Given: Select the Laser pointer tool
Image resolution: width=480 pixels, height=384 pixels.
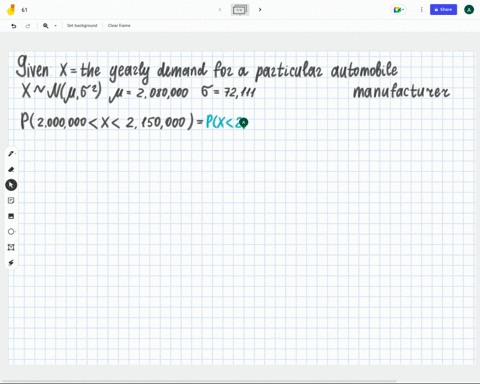Looking at the screenshot, I should click(x=11, y=263).
